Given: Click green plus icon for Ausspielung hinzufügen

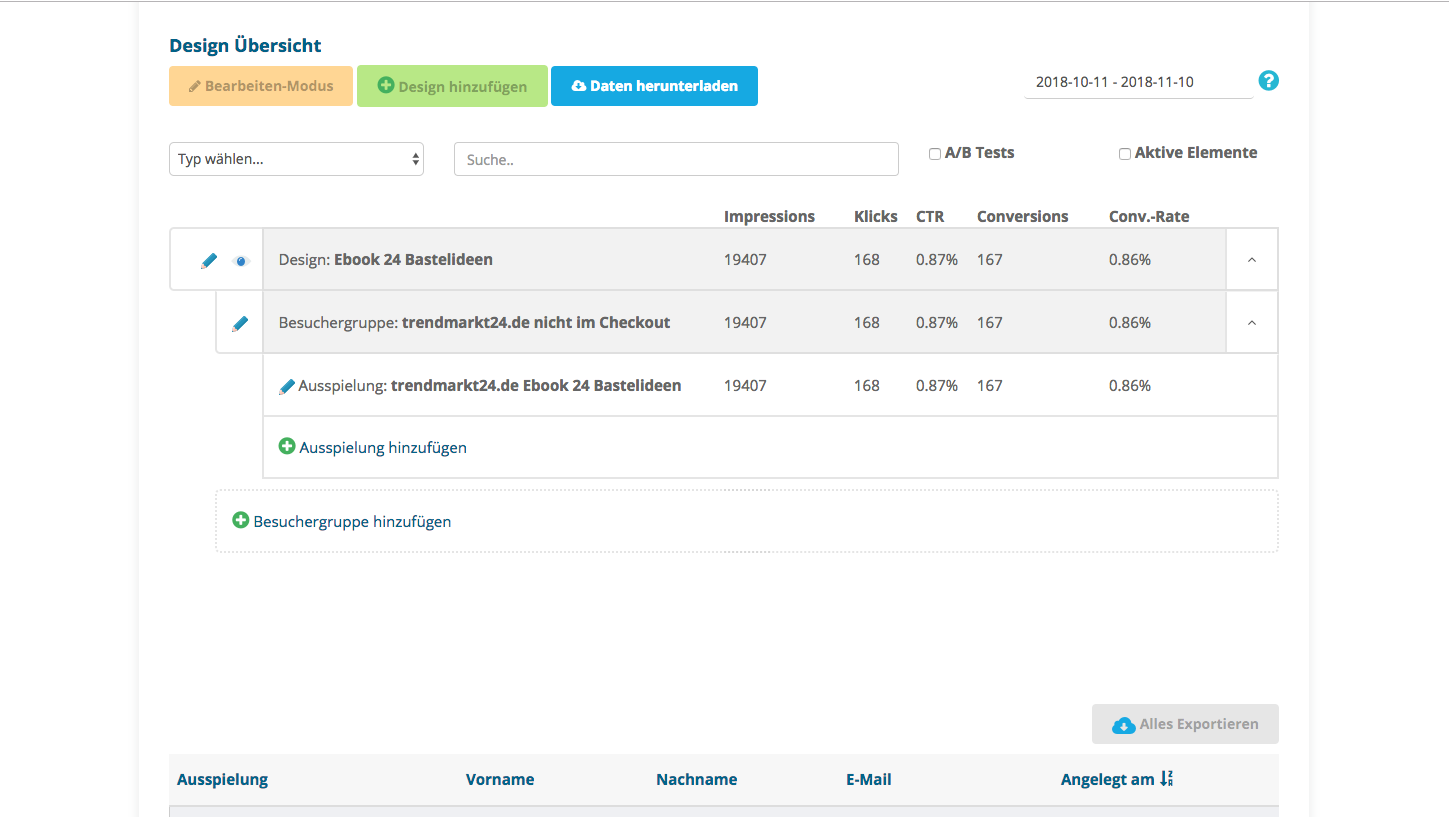Looking at the screenshot, I should coord(287,446).
